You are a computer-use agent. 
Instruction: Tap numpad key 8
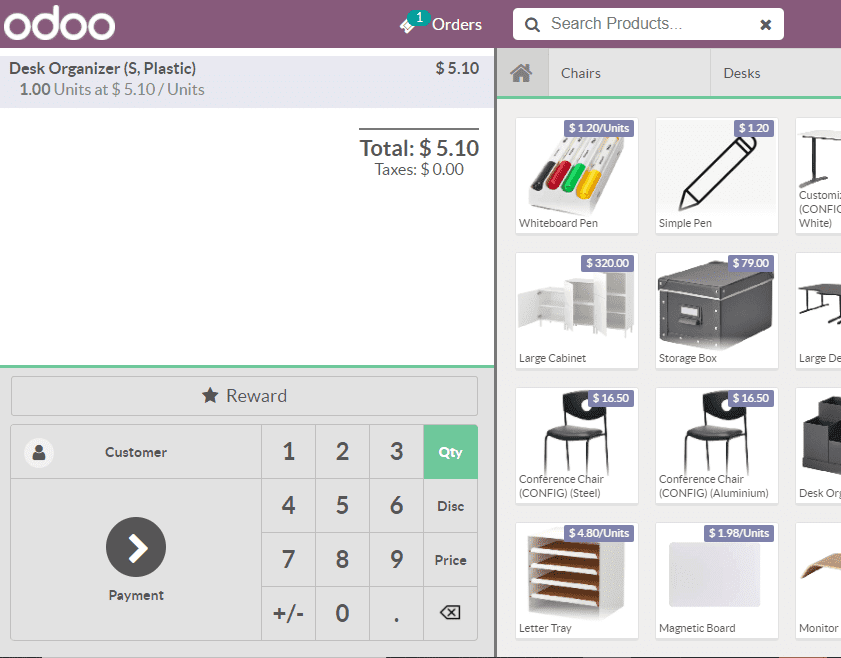(342, 560)
